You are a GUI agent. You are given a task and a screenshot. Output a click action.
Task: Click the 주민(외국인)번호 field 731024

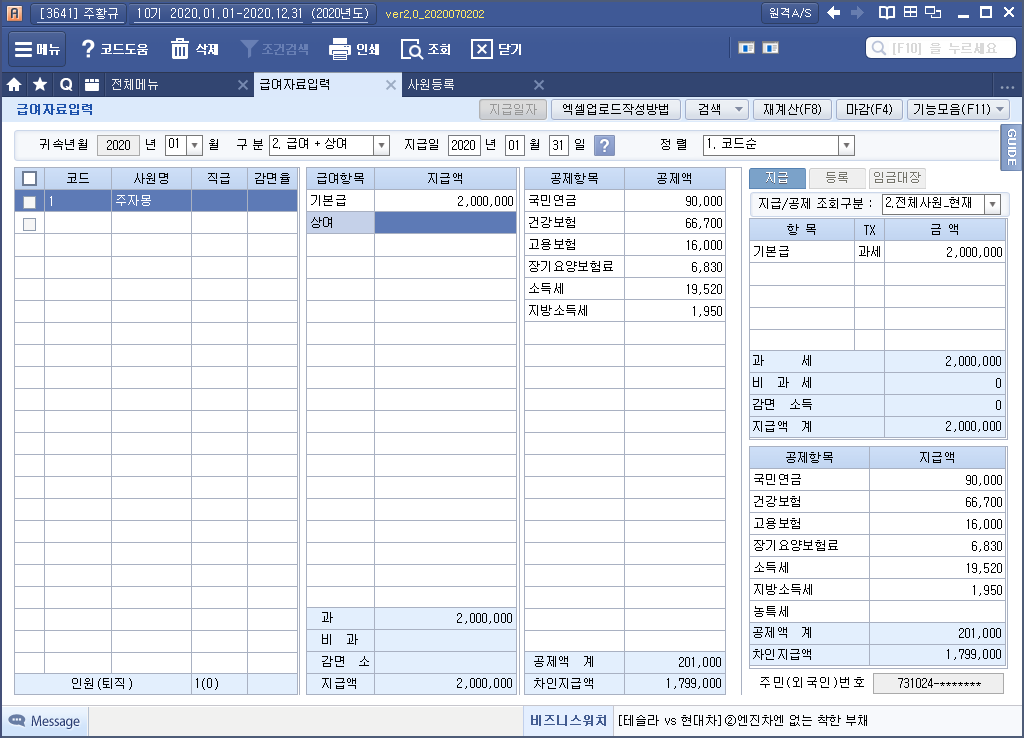click(x=938, y=684)
